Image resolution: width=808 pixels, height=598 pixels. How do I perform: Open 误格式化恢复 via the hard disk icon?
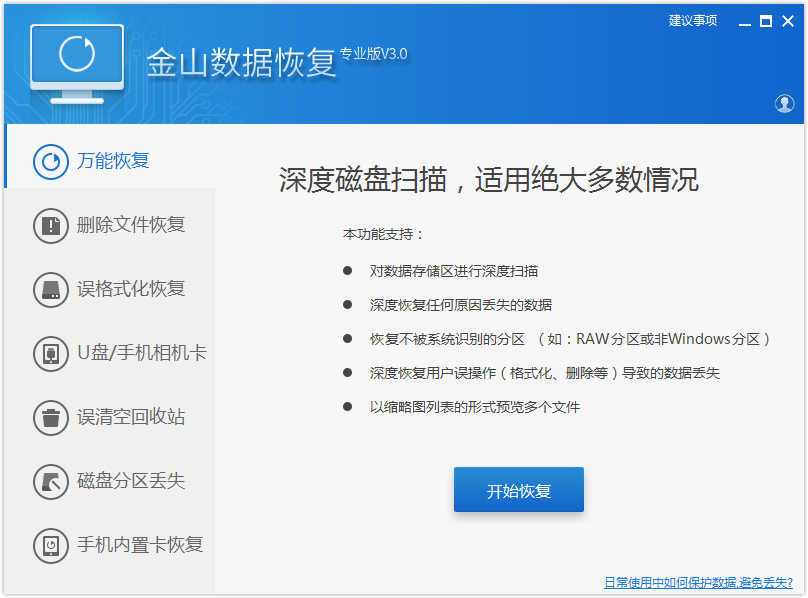(50, 290)
